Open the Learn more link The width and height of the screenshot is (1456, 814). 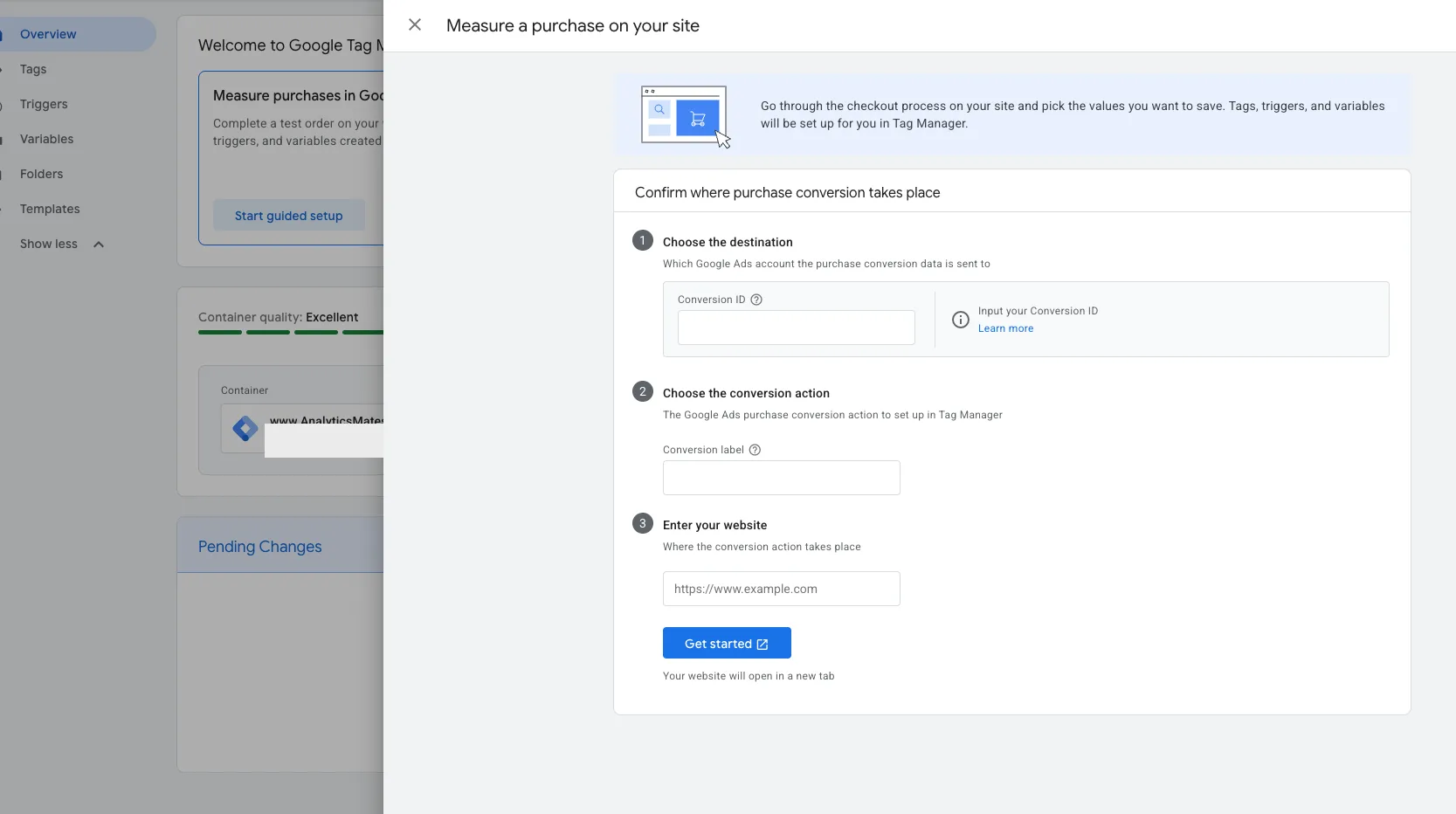pos(1005,328)
